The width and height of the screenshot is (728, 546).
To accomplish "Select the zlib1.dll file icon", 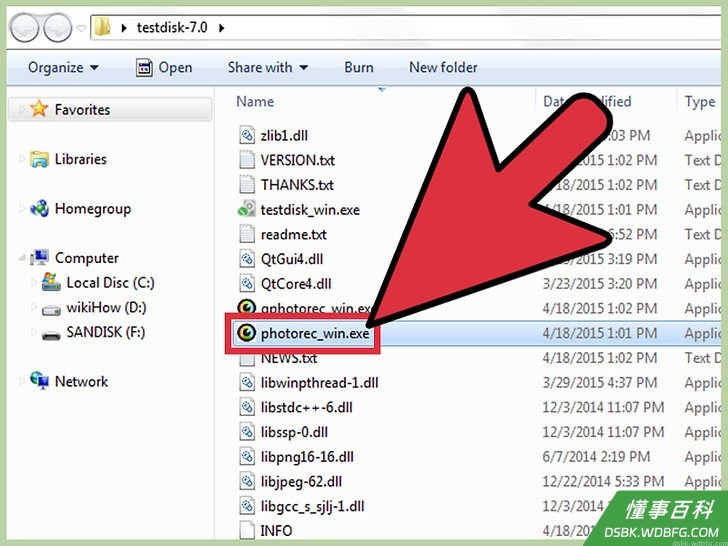I will 247,135.
